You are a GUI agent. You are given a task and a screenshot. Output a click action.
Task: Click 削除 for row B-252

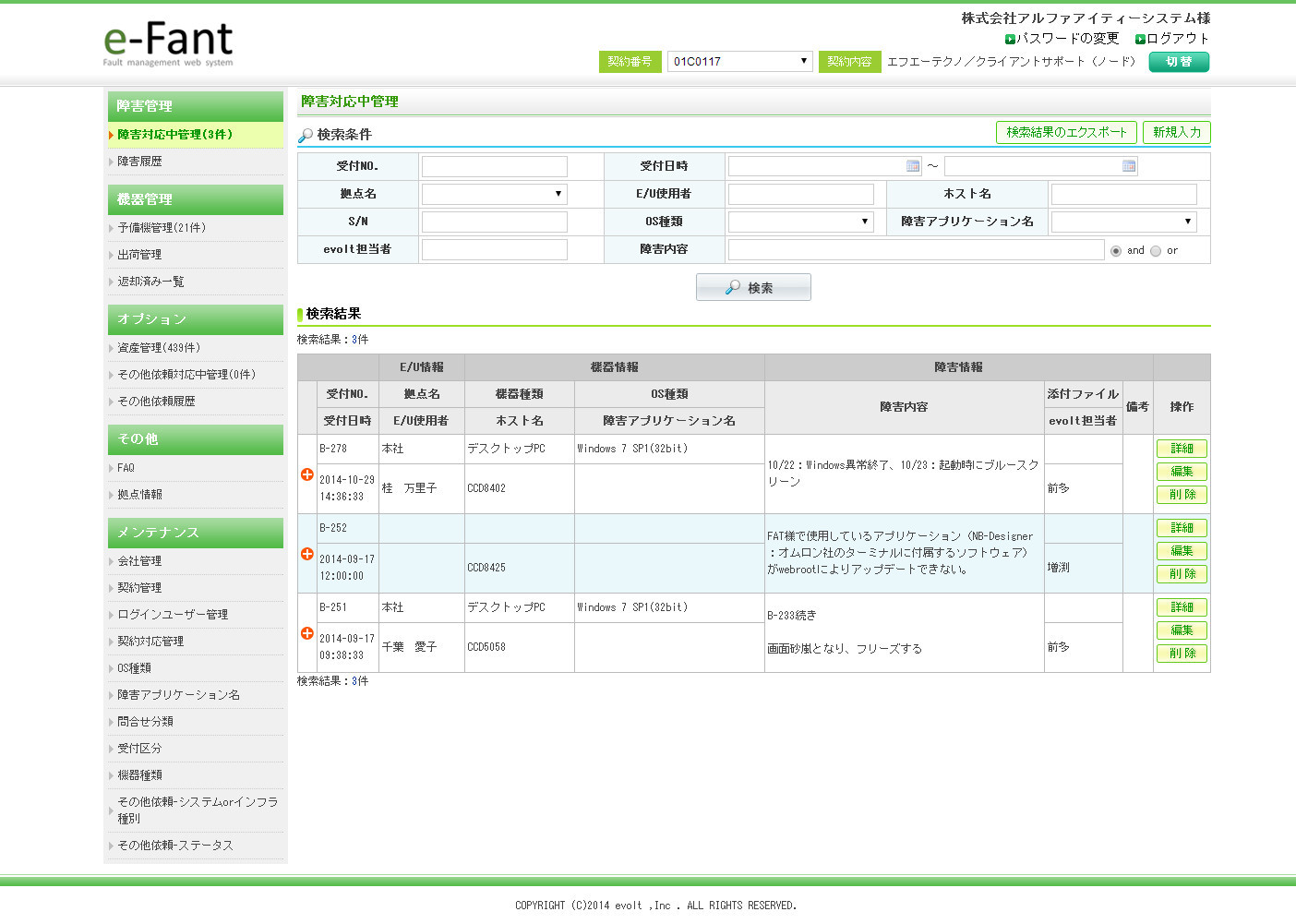1182,574
